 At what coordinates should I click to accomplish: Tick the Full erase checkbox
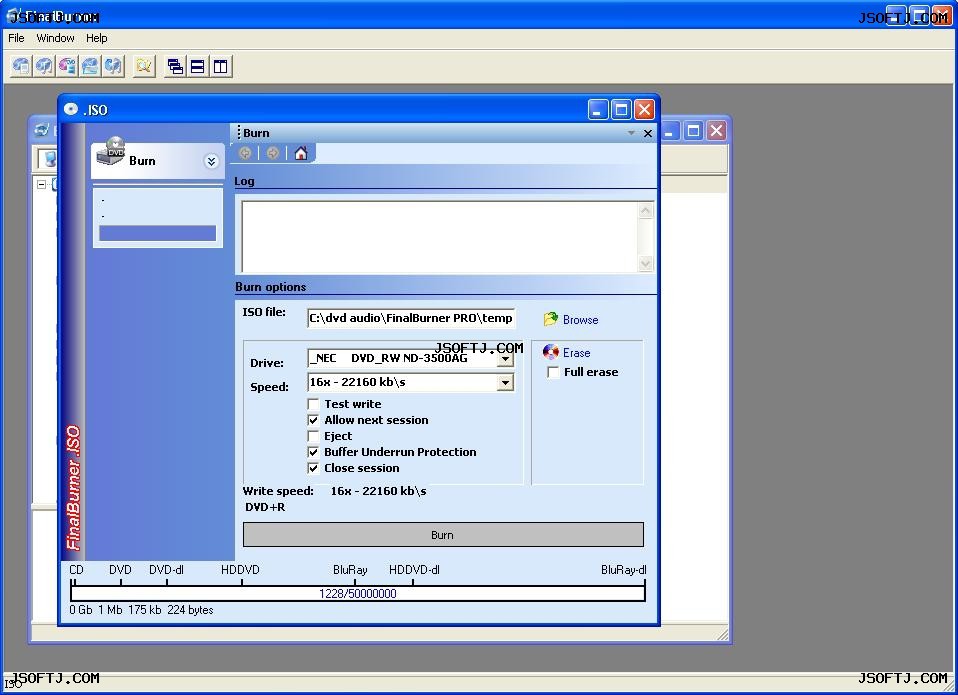click(553, 373)
